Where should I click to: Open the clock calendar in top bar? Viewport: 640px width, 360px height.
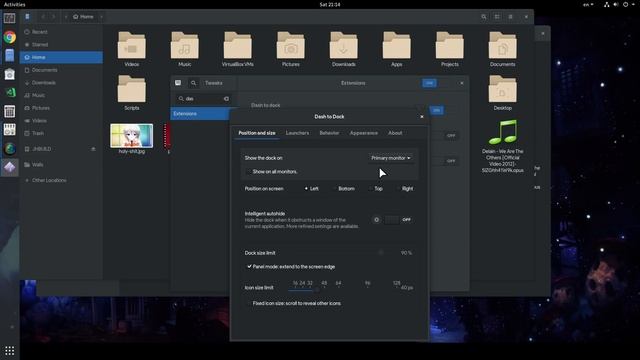tap(330, 4)
